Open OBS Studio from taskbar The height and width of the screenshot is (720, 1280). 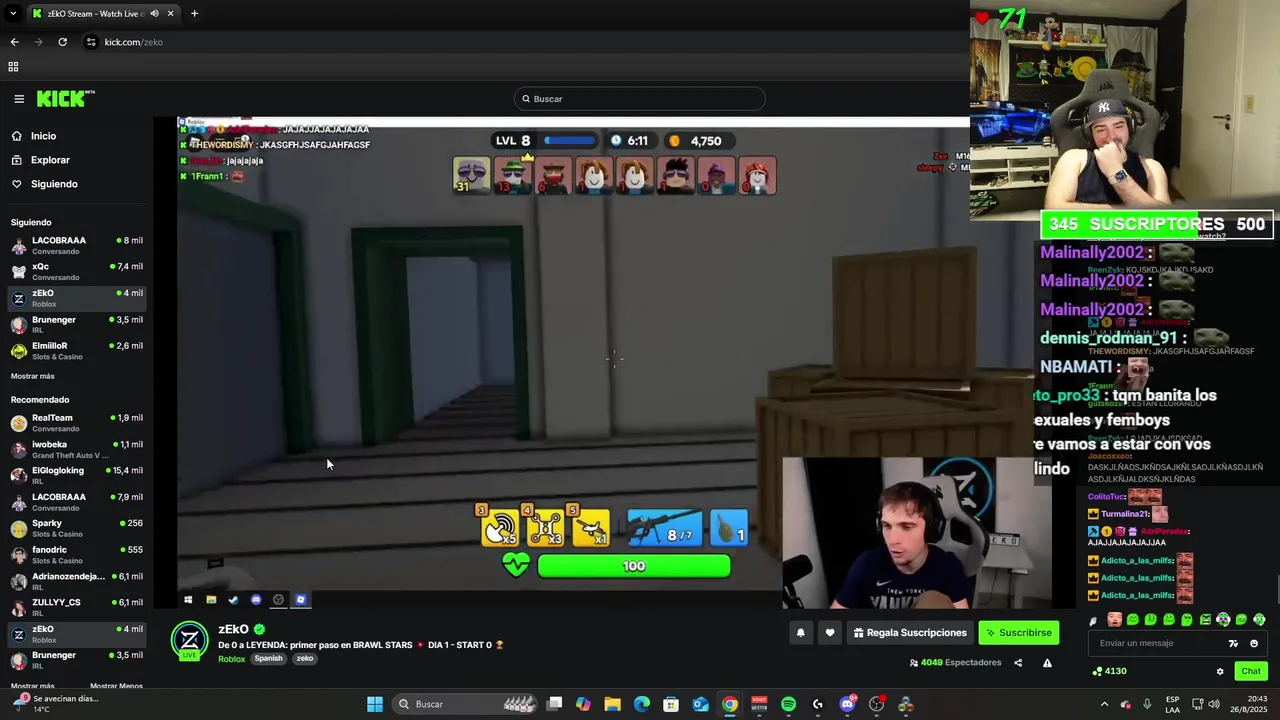877,704
